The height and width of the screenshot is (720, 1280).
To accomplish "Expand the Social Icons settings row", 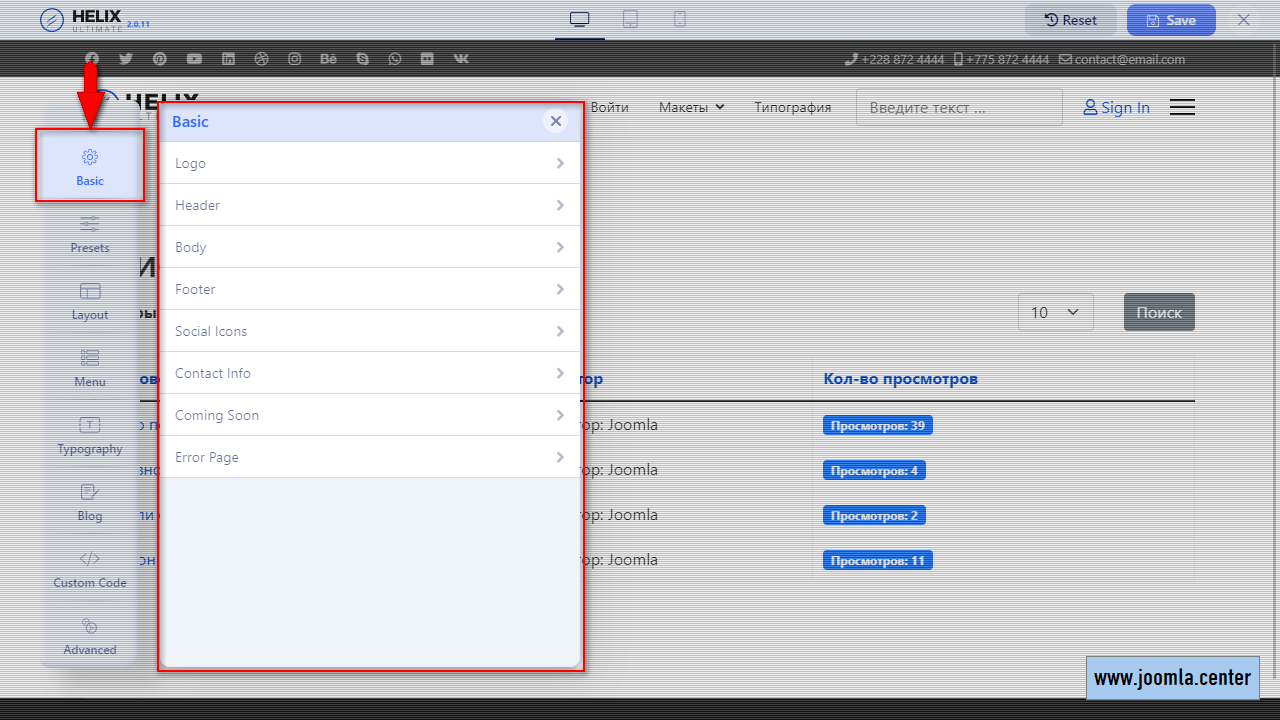I will [370, 331].
